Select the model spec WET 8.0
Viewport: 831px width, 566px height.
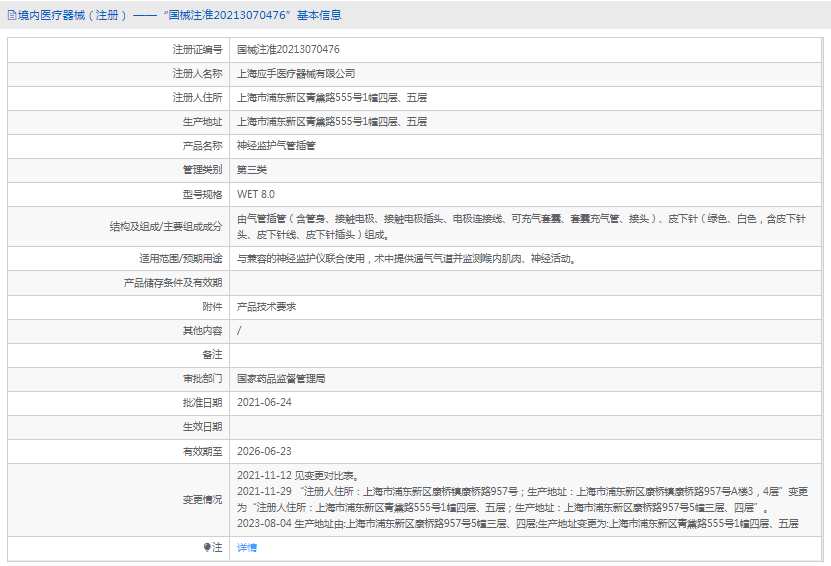[256, 194]
